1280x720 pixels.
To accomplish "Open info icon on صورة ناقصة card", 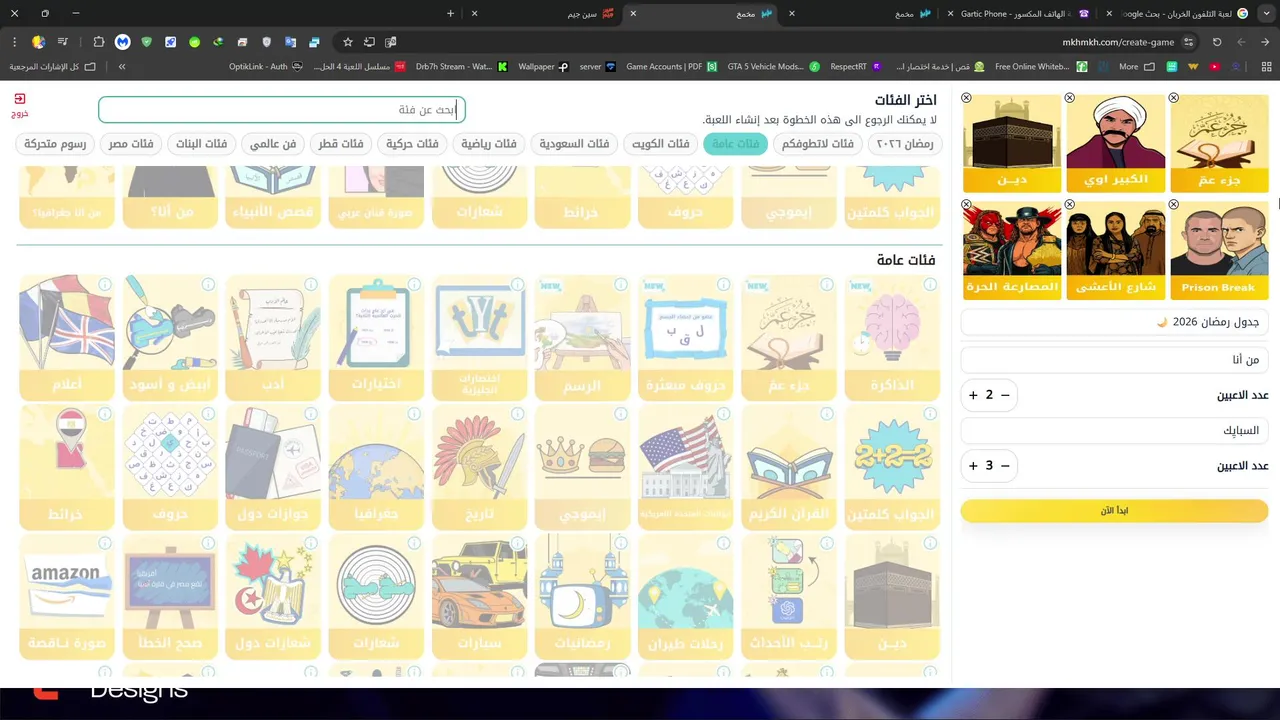I will (x=105, y=543).
